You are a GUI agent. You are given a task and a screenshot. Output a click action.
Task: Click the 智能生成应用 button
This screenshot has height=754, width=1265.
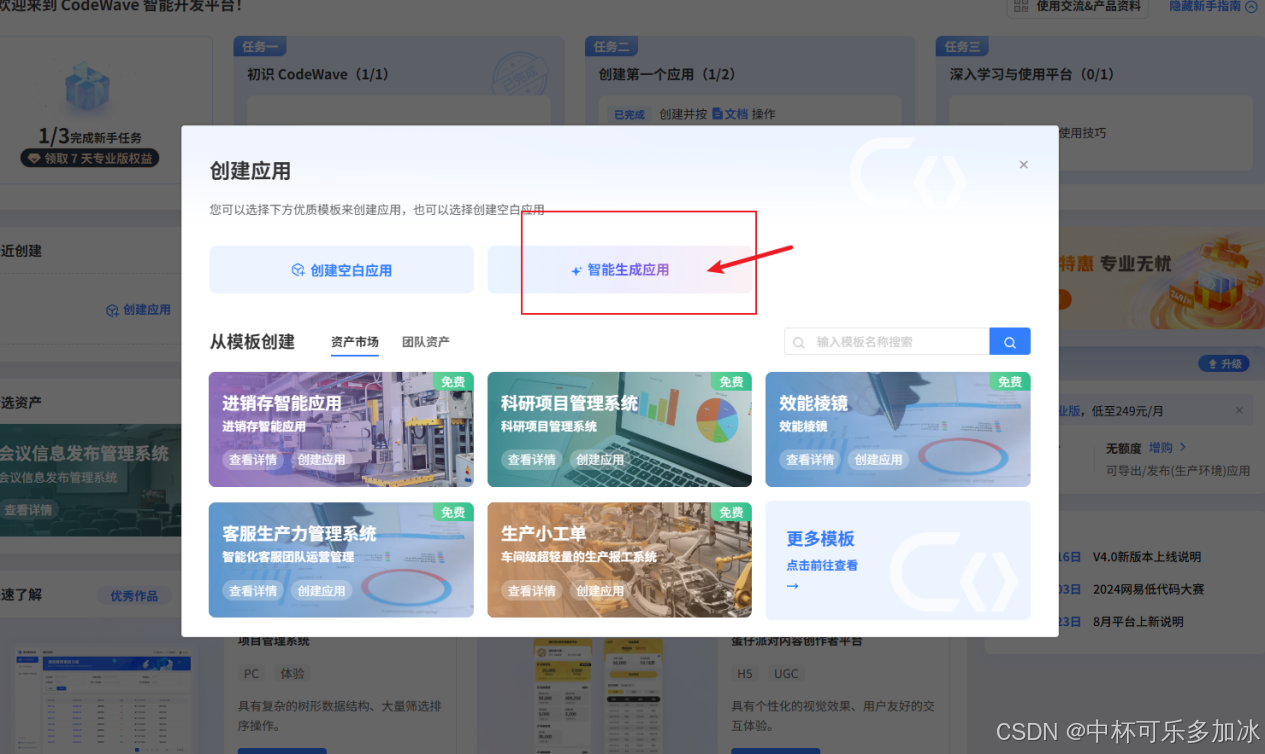[620, 270]
